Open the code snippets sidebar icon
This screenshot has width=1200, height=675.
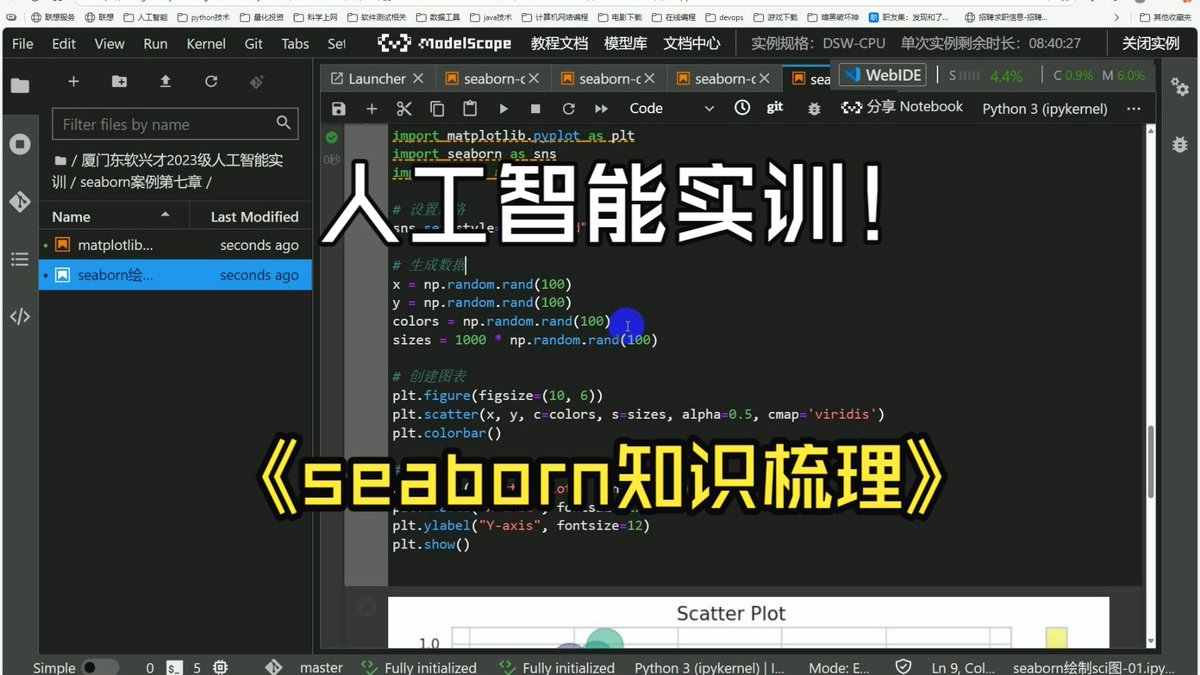[x=20, y=317]
